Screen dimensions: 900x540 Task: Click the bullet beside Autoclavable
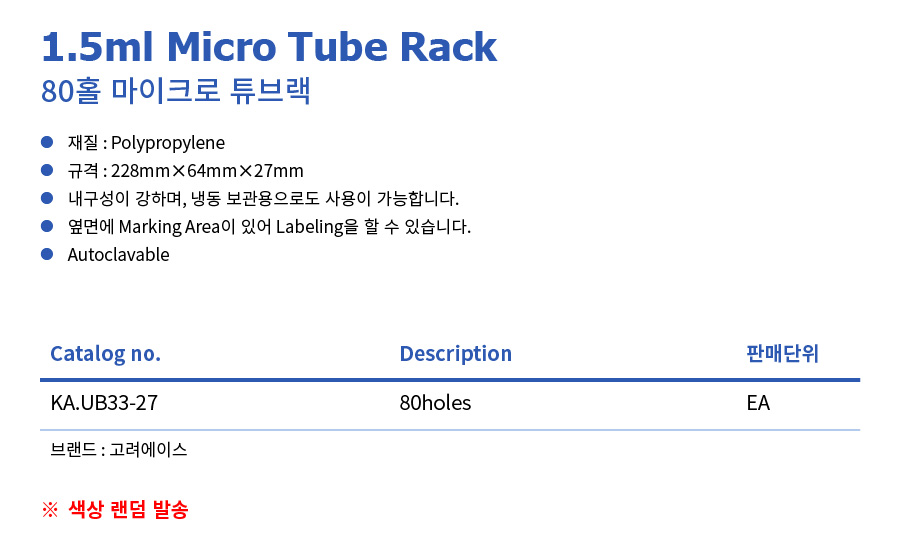tap(47, 254)
